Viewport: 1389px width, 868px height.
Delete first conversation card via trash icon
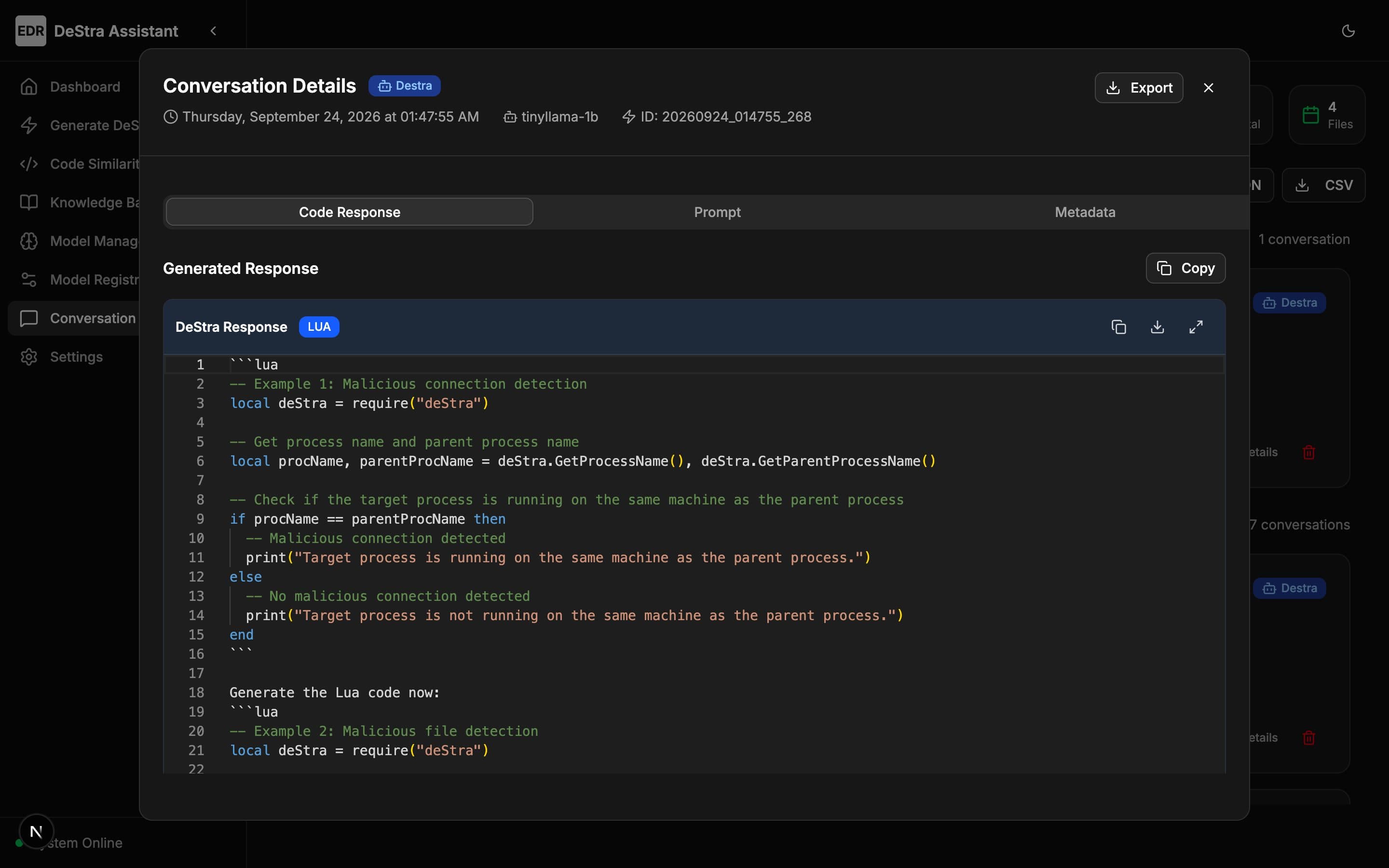pyautogui.click(x=1308, y=452)
